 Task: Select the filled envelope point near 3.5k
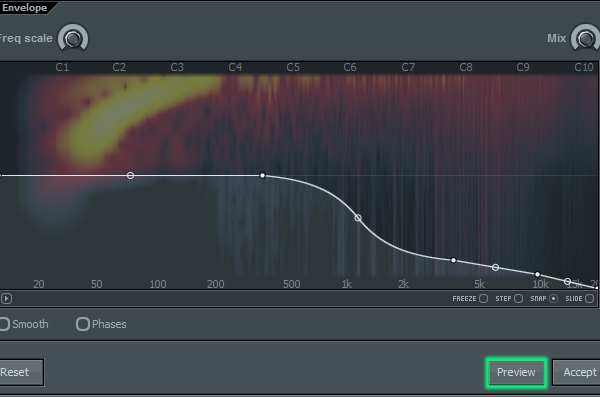453,260
